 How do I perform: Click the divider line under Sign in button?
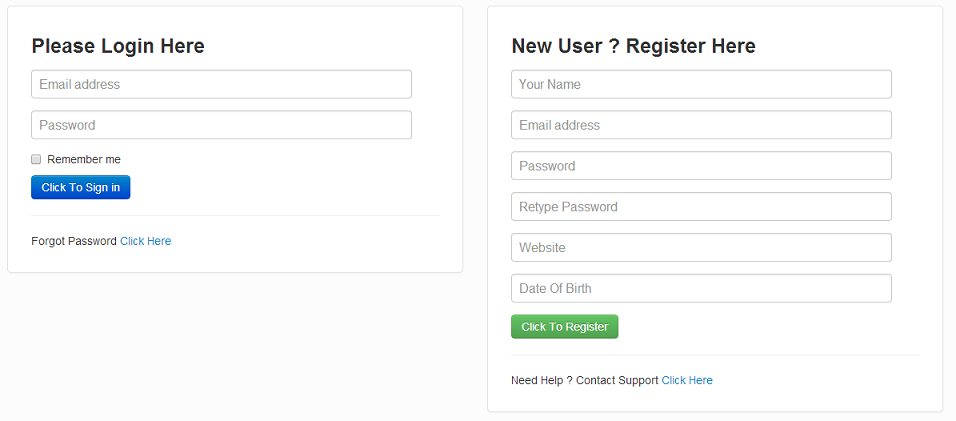235,215
